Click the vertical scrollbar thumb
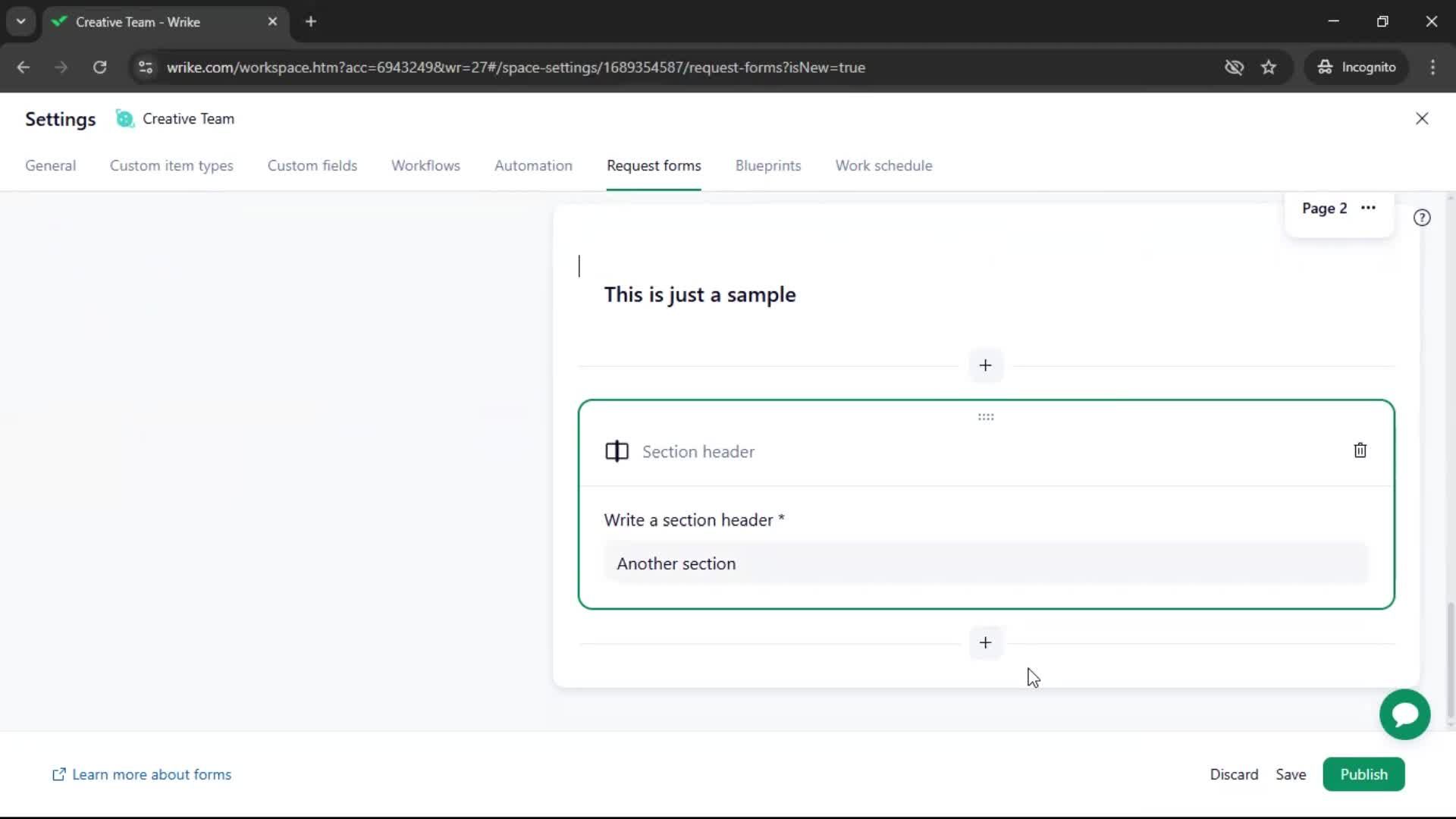 (x=1449, y=660)
